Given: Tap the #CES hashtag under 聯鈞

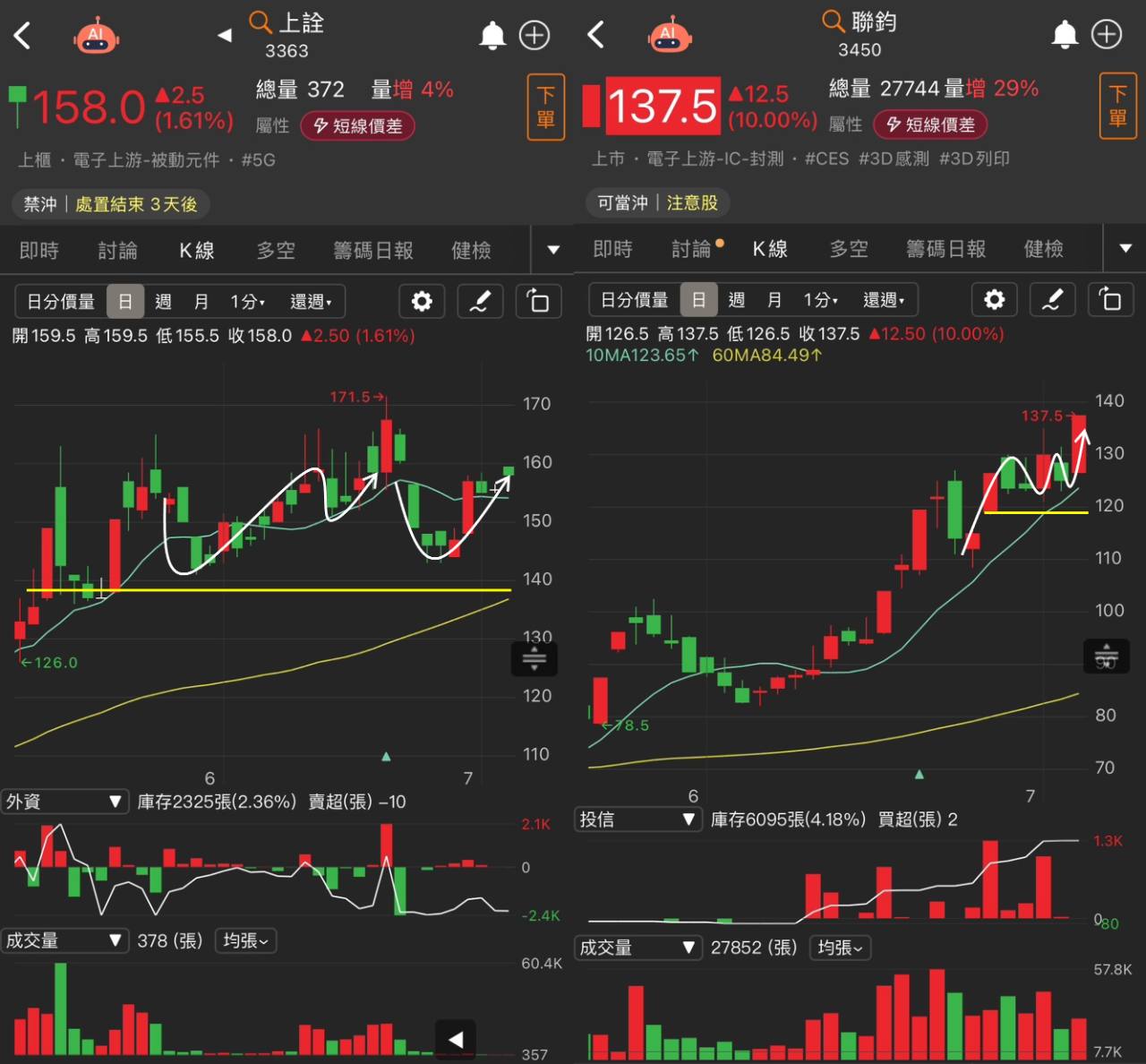Looking at the screenshot, I should (826, 159).
